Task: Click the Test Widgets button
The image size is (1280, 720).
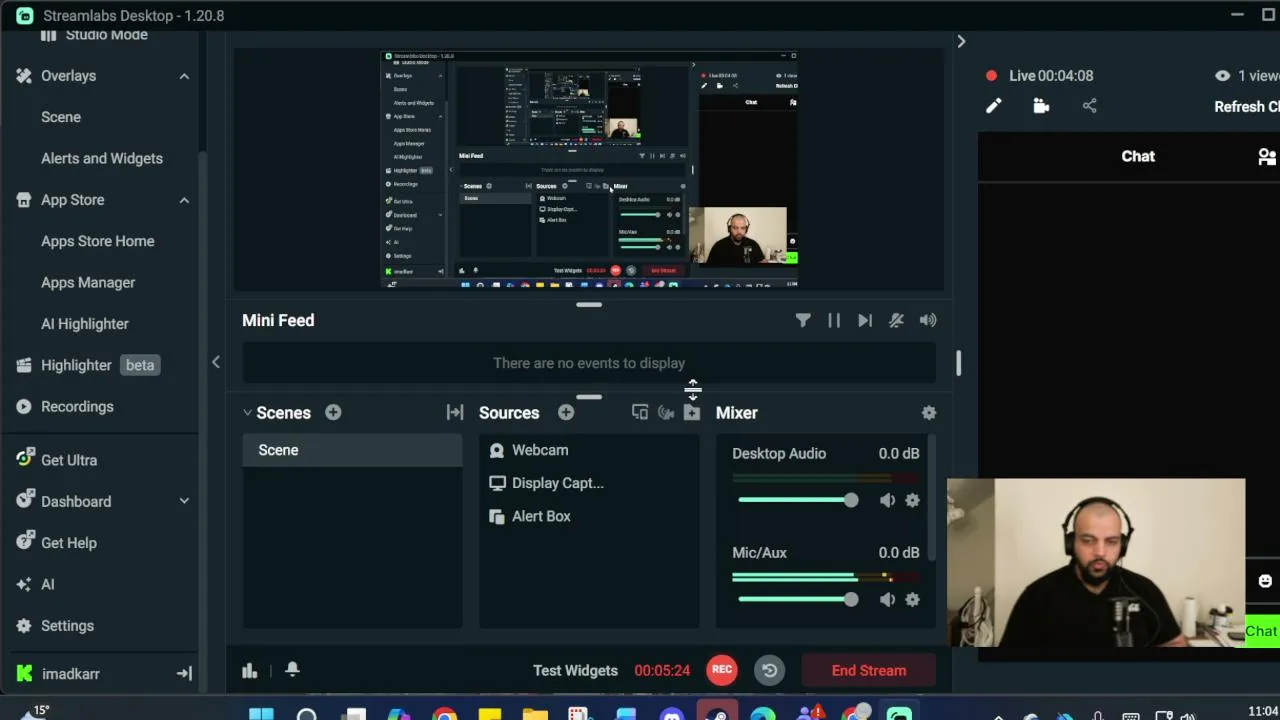Action: pos(575,670)
